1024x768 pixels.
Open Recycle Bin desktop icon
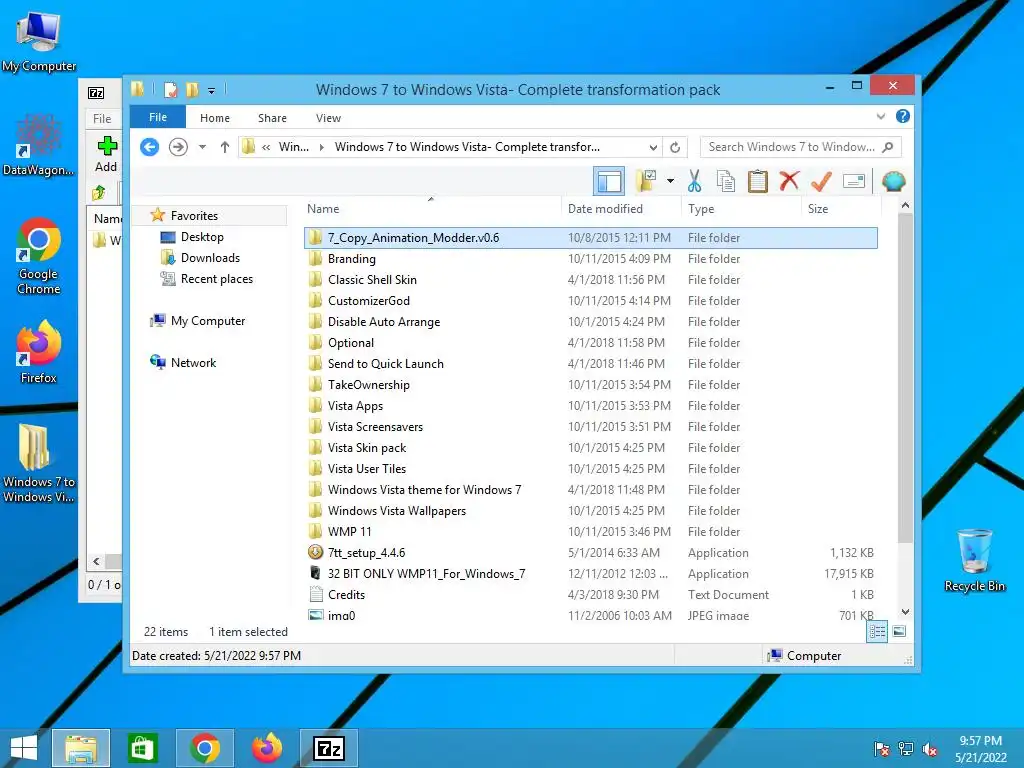tap(974, 560)
